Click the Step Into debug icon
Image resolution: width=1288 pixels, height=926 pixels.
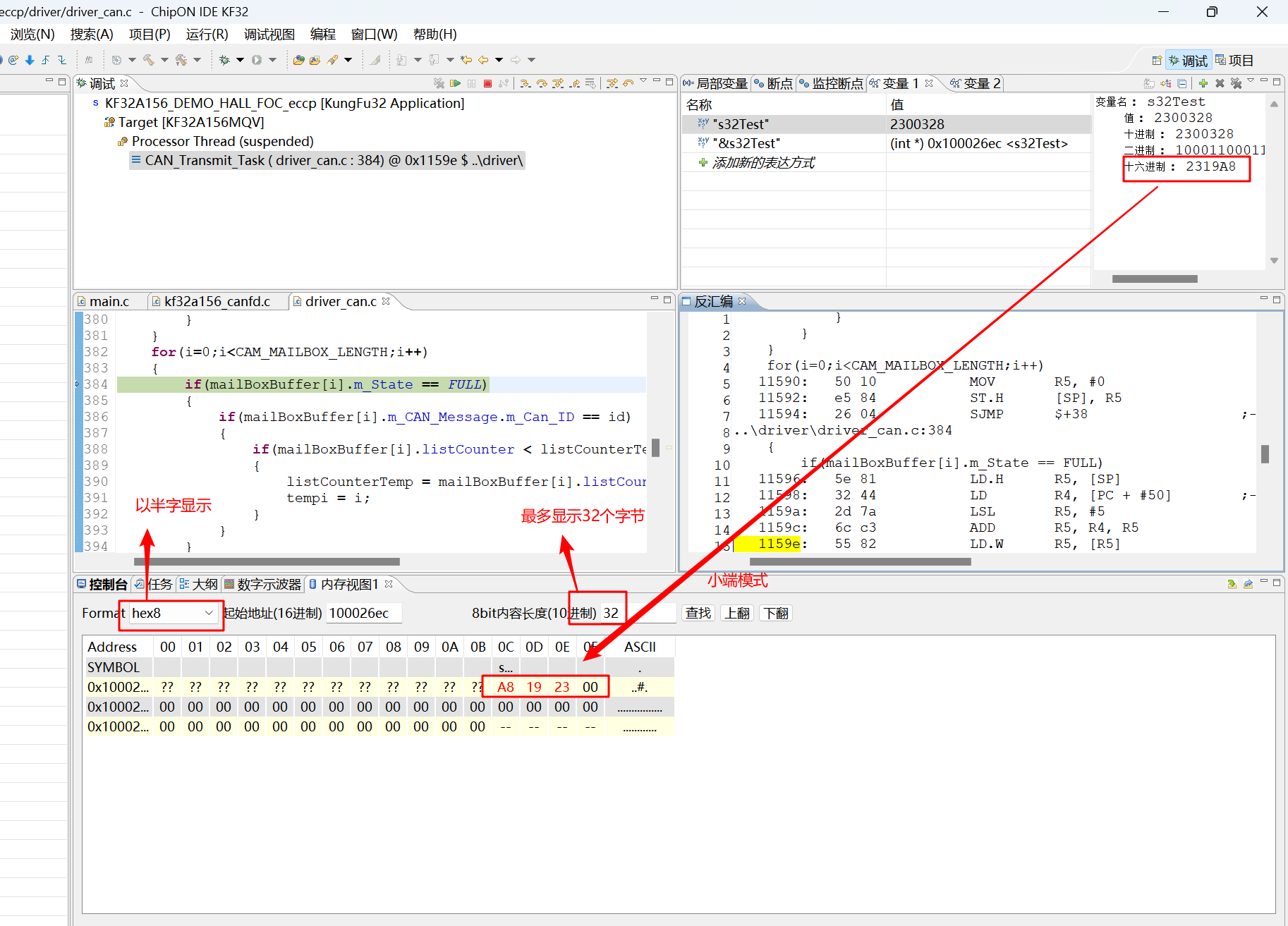click(525, 83)
